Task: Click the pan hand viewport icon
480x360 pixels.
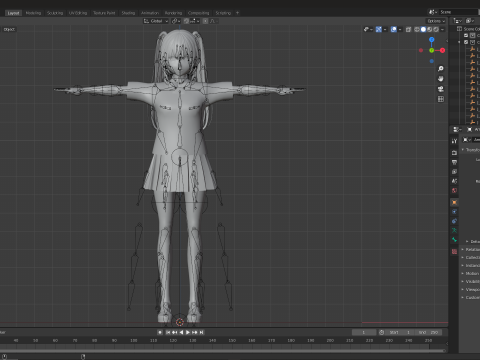Action: click(441, 79)
